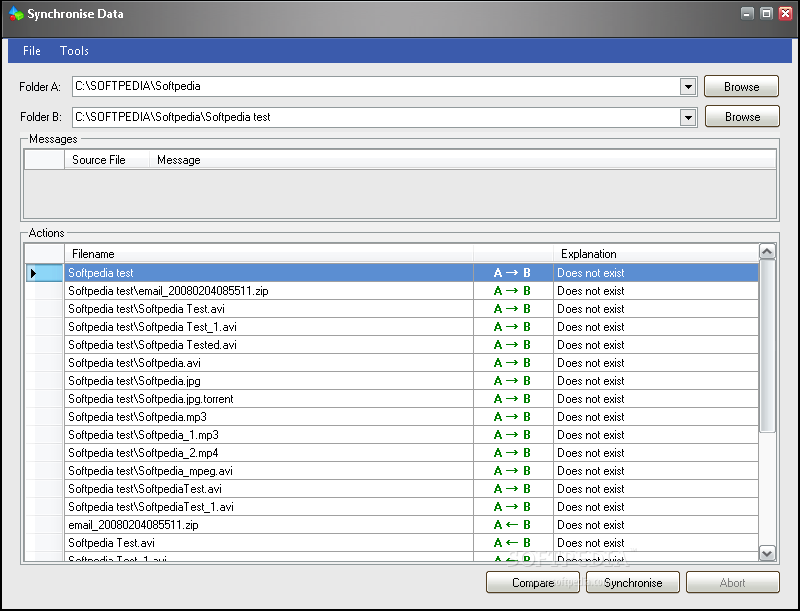Click the Actions list scroll down arrow
The height and width of the screenshot is (611, 800).
[767, 553]
